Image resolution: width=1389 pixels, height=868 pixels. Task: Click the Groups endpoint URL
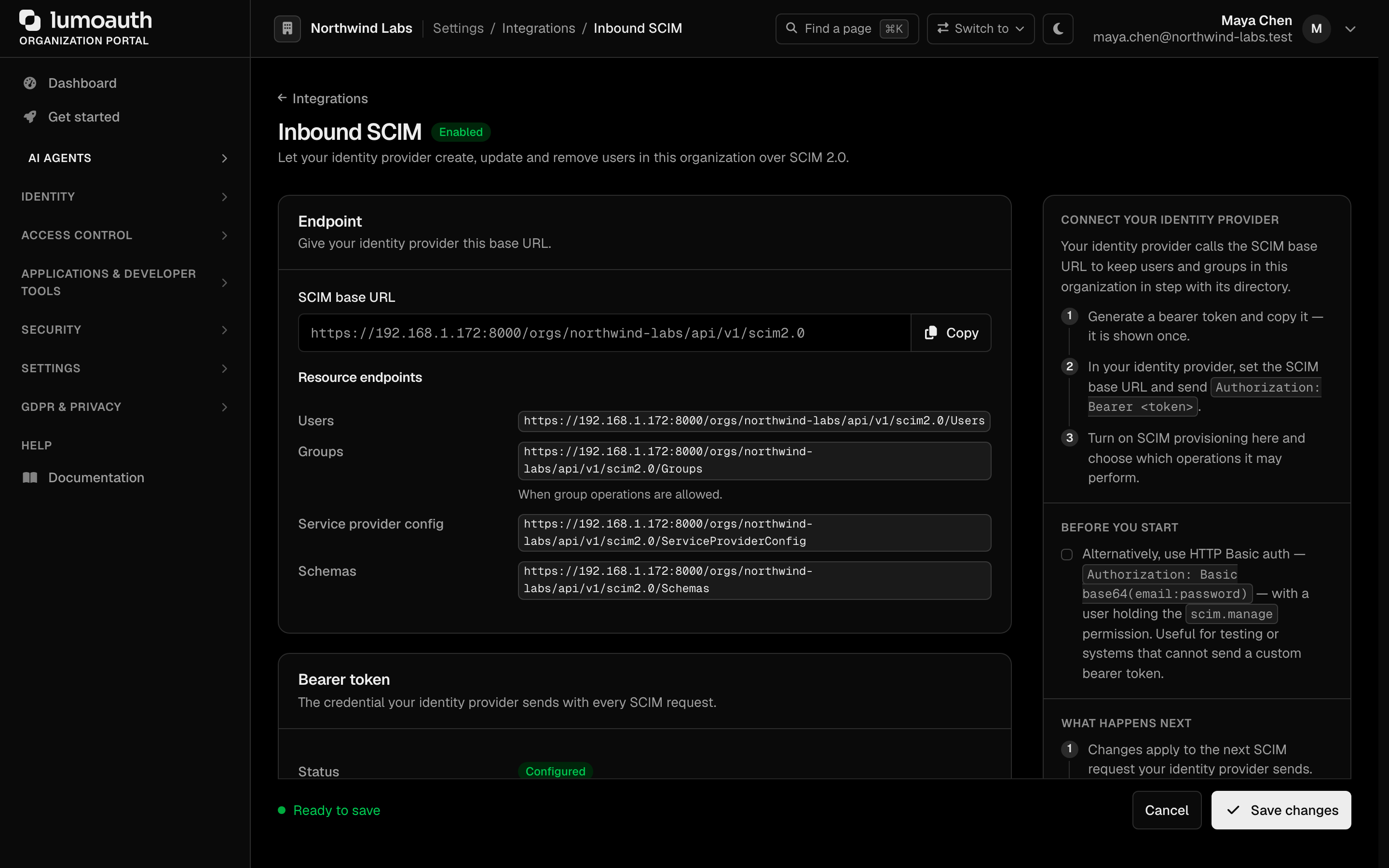click(754, 461)
